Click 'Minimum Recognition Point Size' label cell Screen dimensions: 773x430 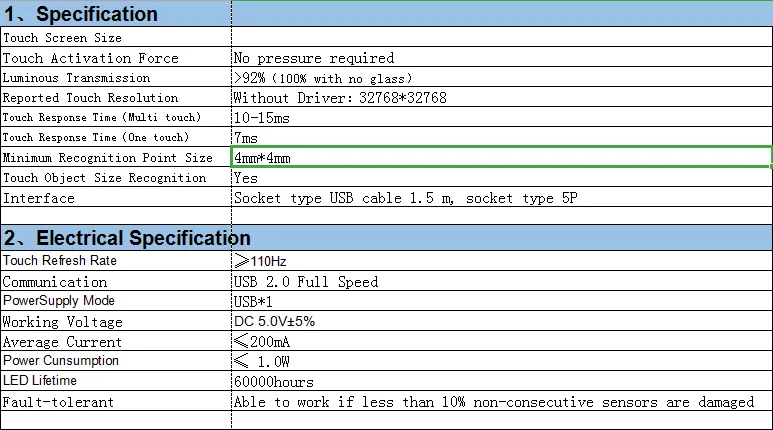(116, 157)
